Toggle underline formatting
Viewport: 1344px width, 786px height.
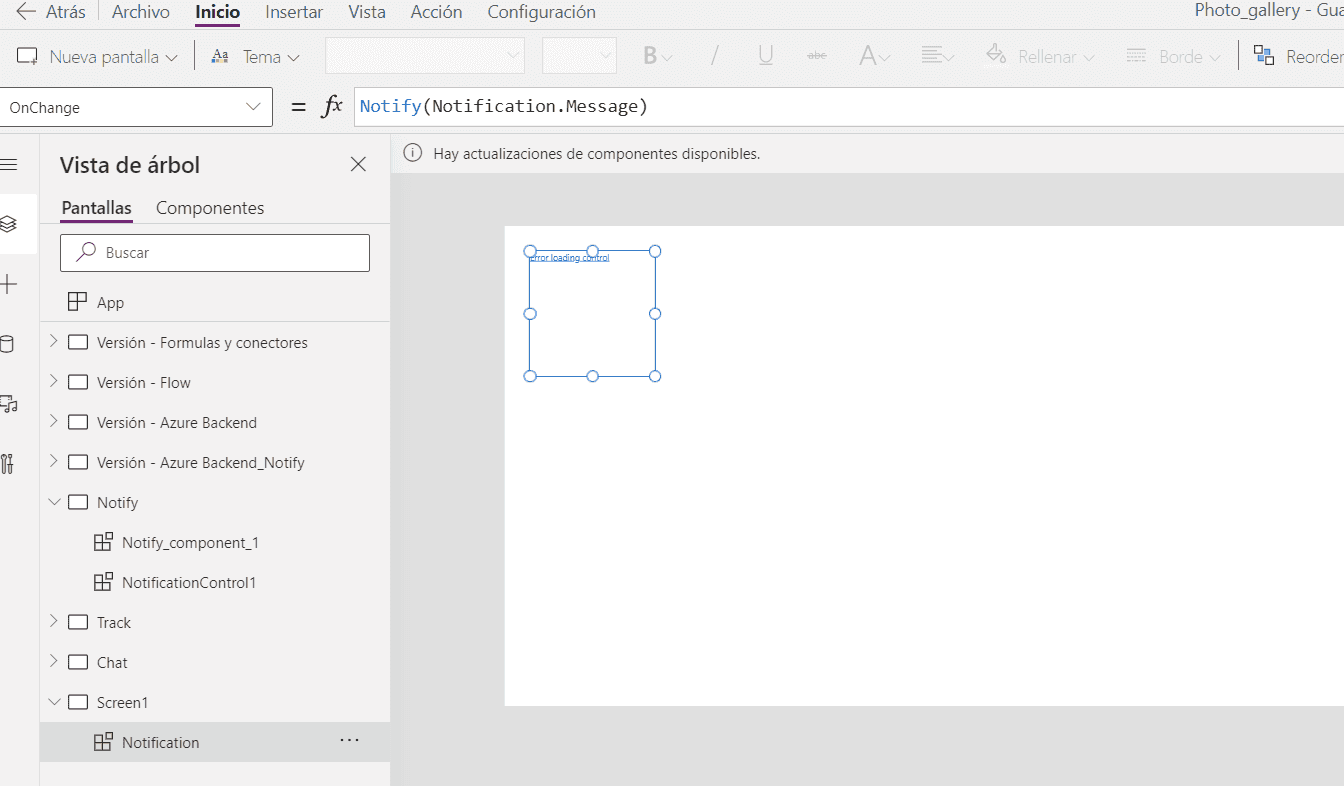point(766,56)
